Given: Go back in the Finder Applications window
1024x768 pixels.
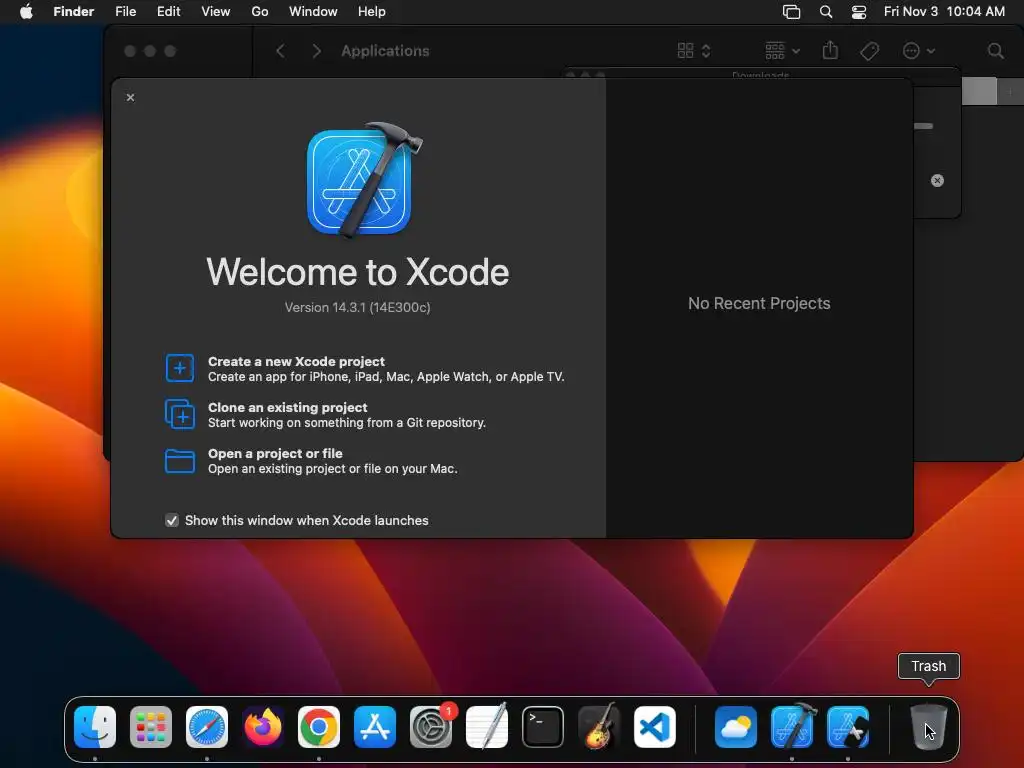Looking at the screenshot, I should click(x=280, y=51).
